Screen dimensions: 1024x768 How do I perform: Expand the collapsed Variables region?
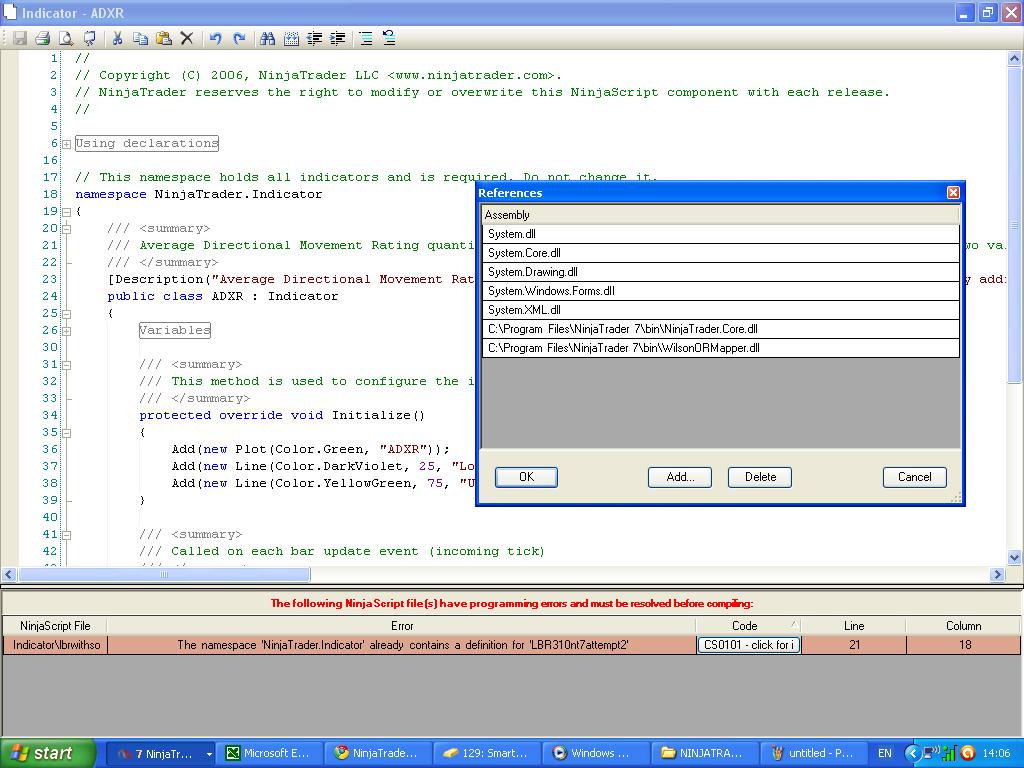[x=66, y=331]
